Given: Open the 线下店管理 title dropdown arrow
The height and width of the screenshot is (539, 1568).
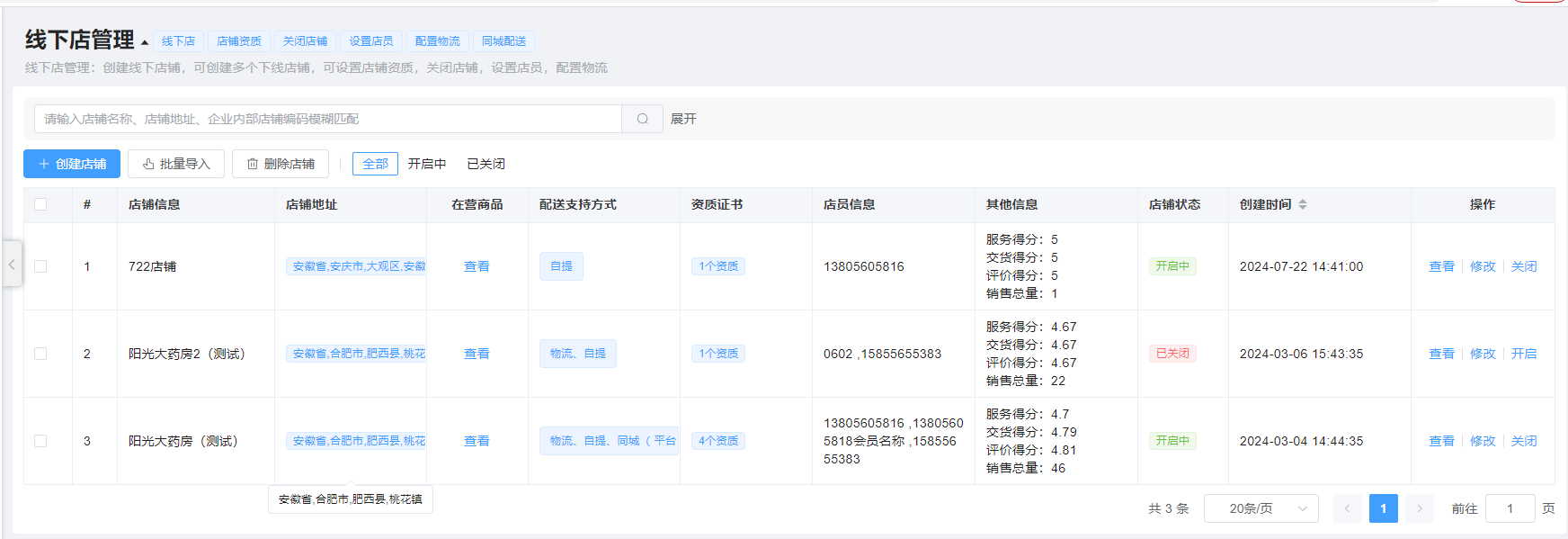Looking at the screenshot, I should pyautogui.click(x=145, y=42).
